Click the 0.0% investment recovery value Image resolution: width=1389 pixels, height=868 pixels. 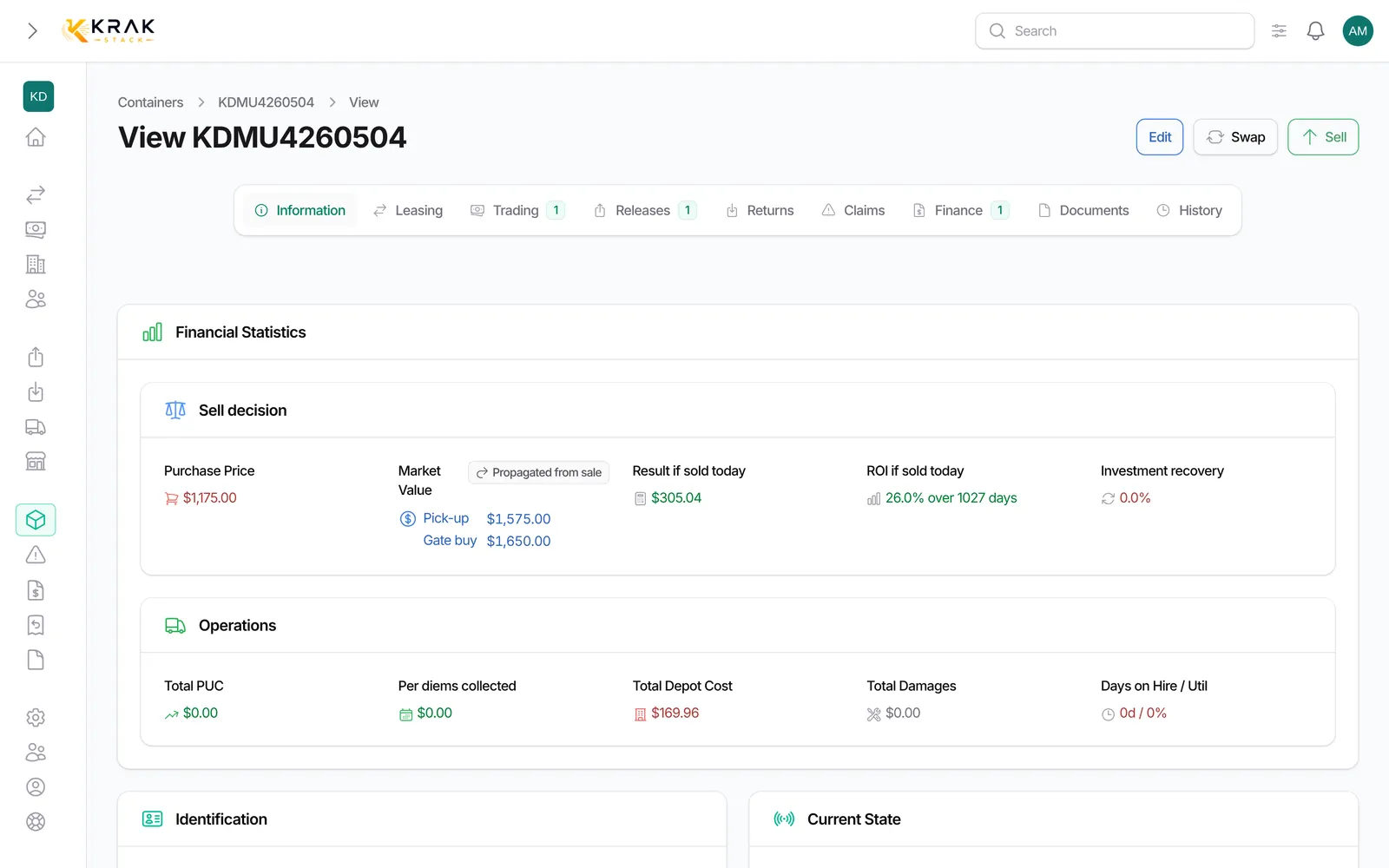click(x=1135, y=498)
